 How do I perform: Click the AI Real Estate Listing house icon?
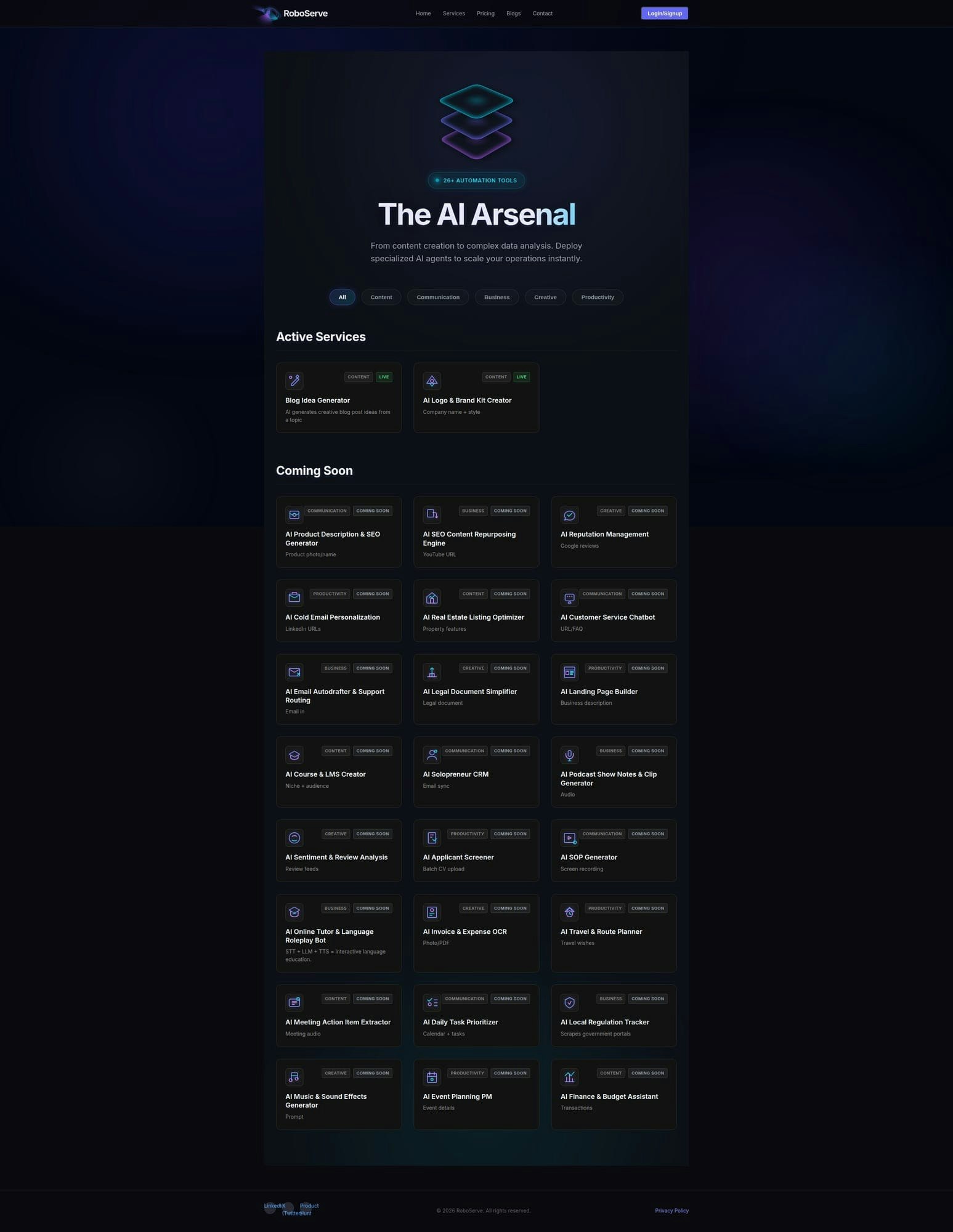point(432,598)
